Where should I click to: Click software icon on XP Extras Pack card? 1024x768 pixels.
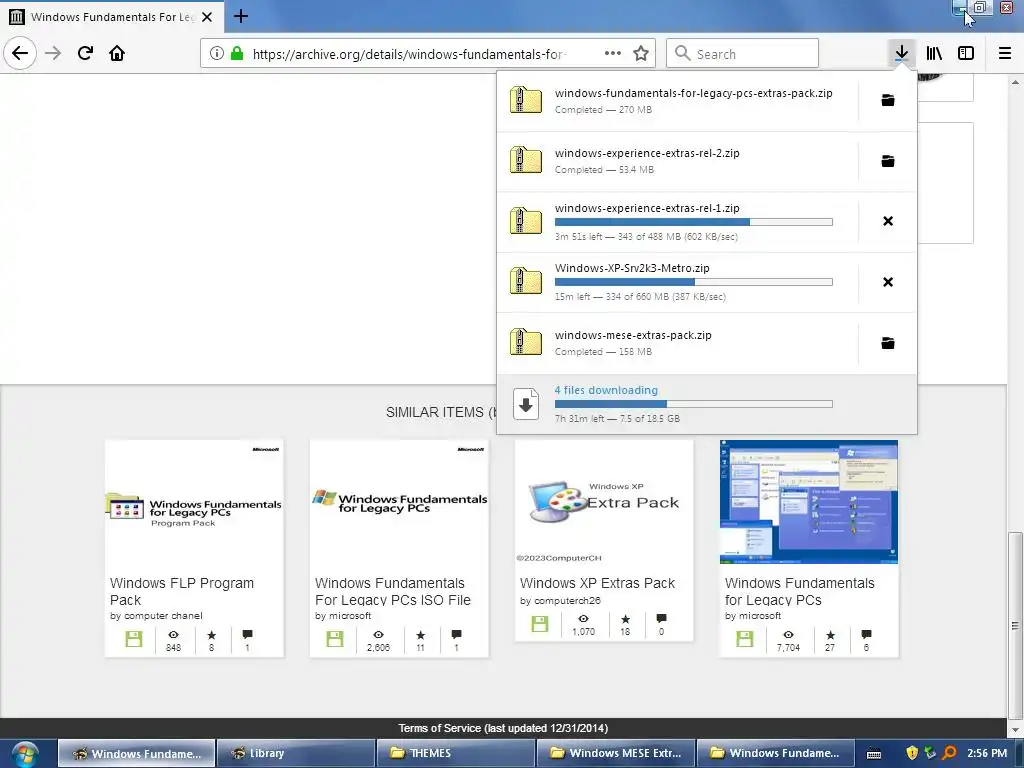(539, 624)
